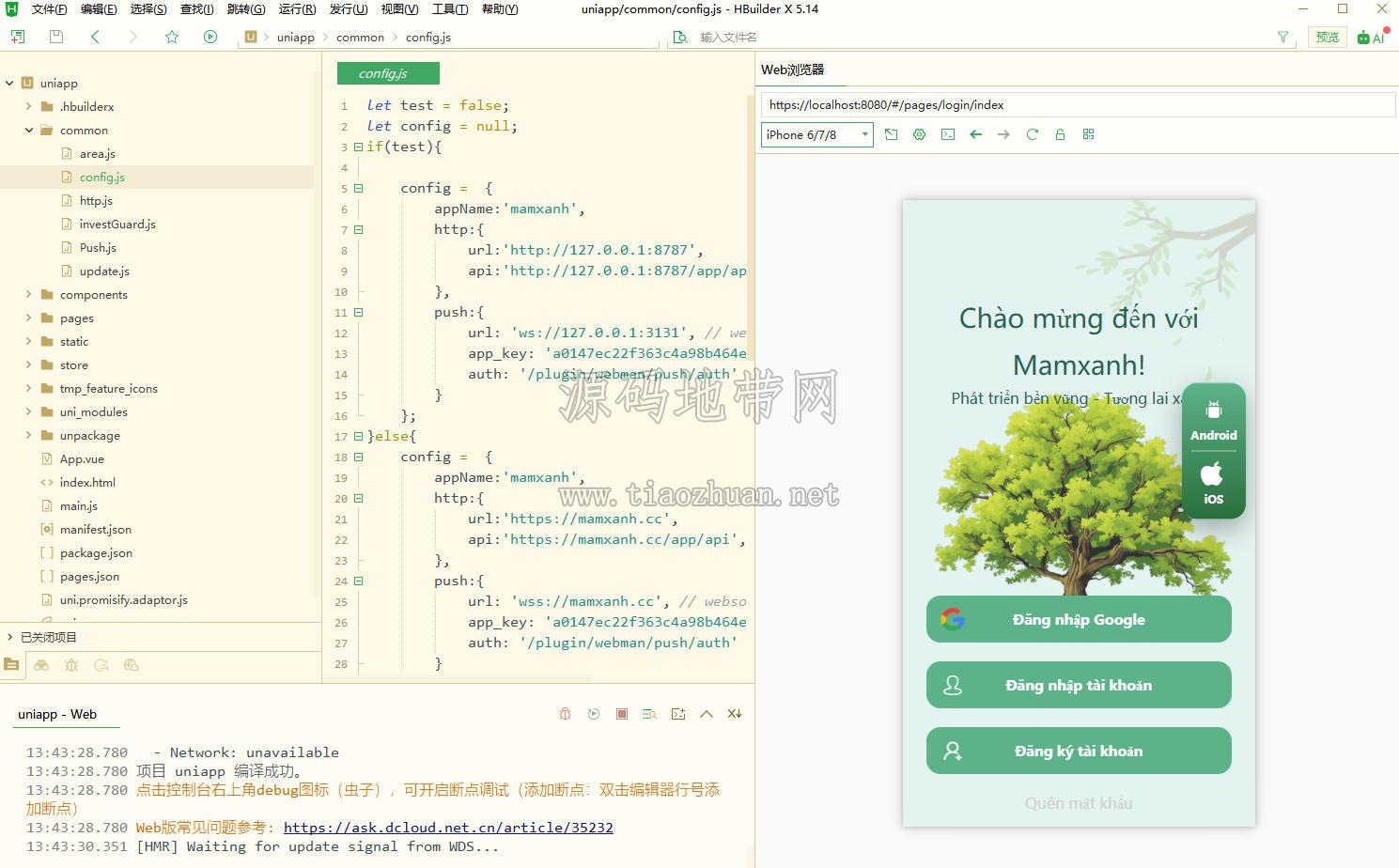
Task: Click the run play icon in top toolbar
Action: (x=210, y=37)
